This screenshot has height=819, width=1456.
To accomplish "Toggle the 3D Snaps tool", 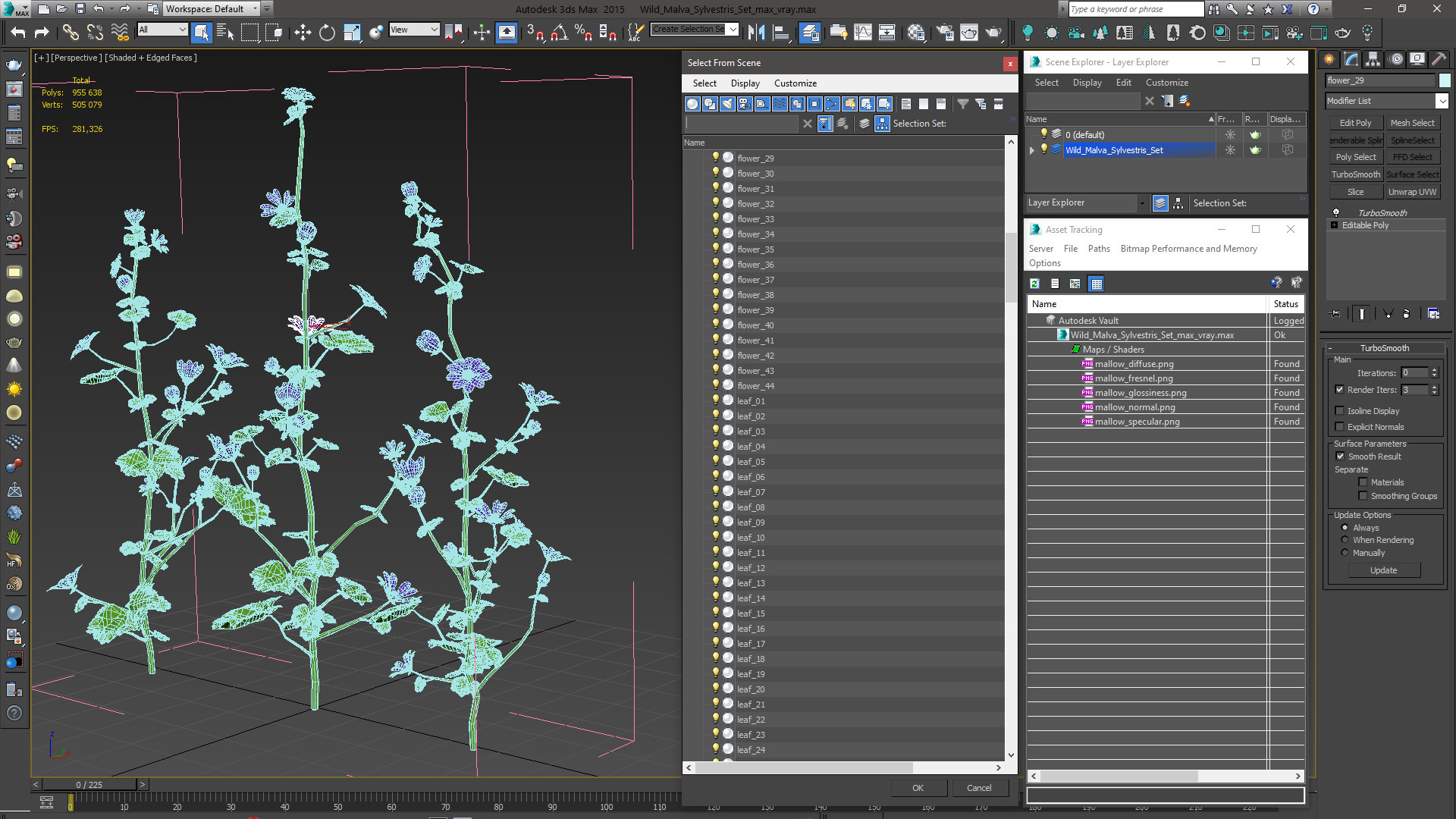I will pos(535,32).
